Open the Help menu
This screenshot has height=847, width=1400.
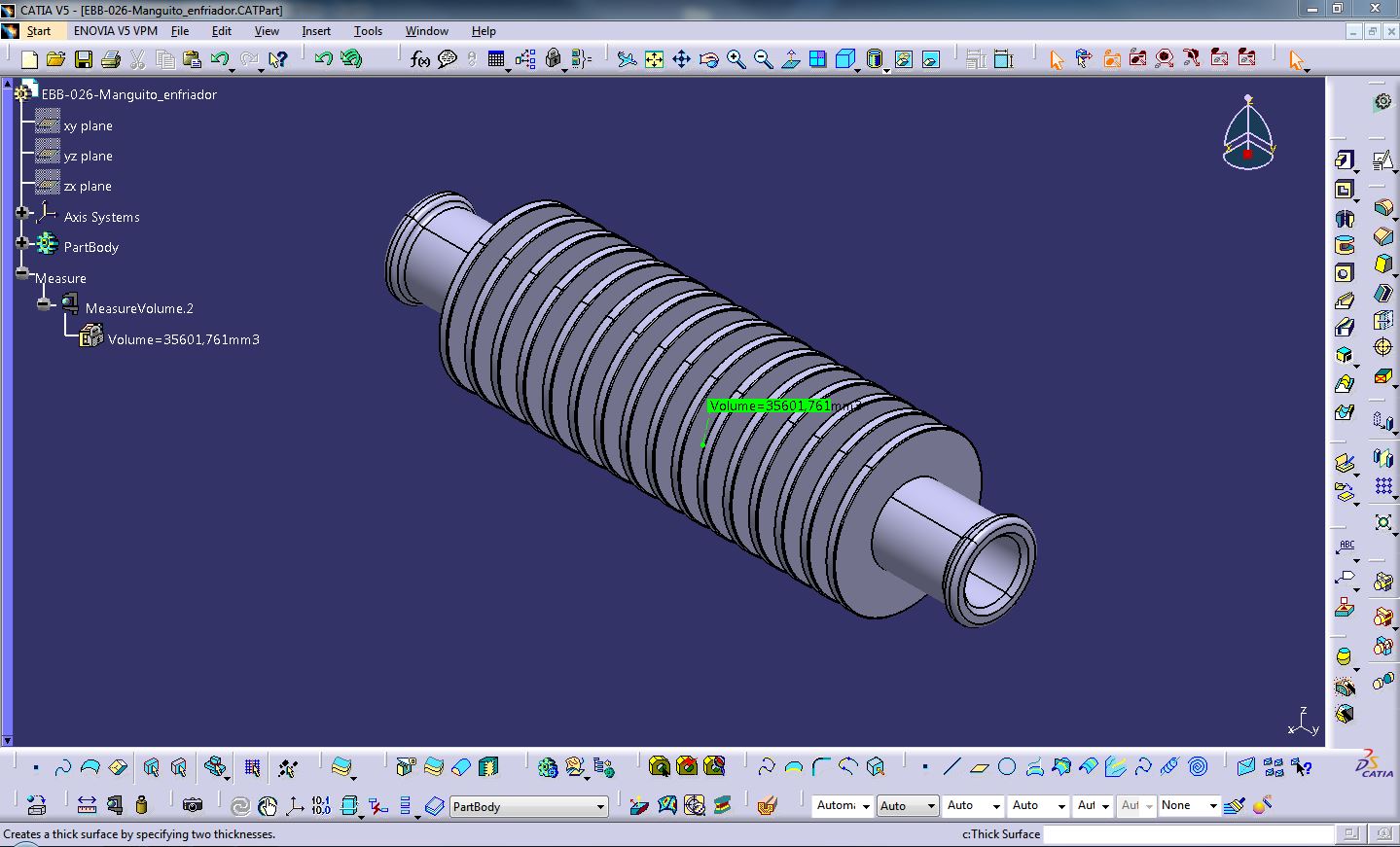484,31
